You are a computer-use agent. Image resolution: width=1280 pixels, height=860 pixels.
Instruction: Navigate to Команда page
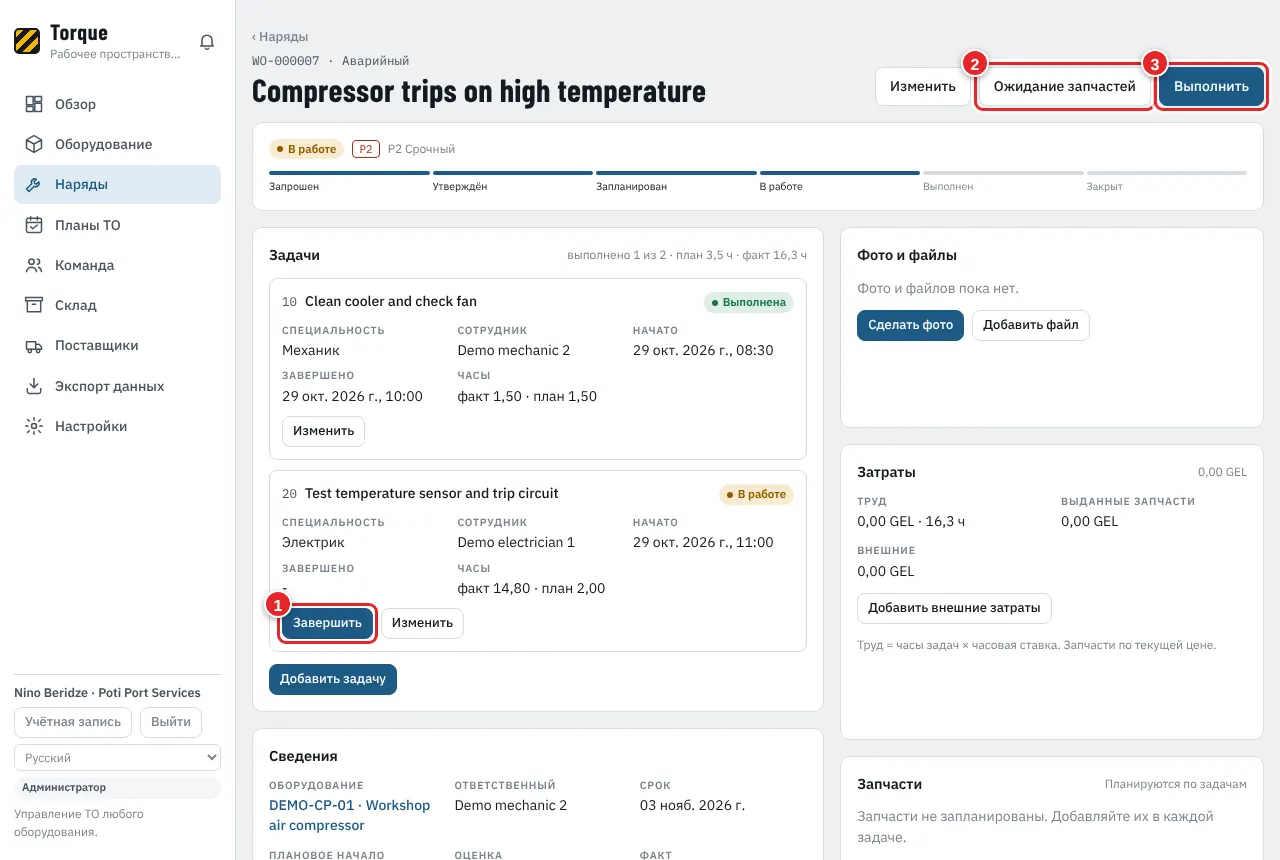(117, 265)
